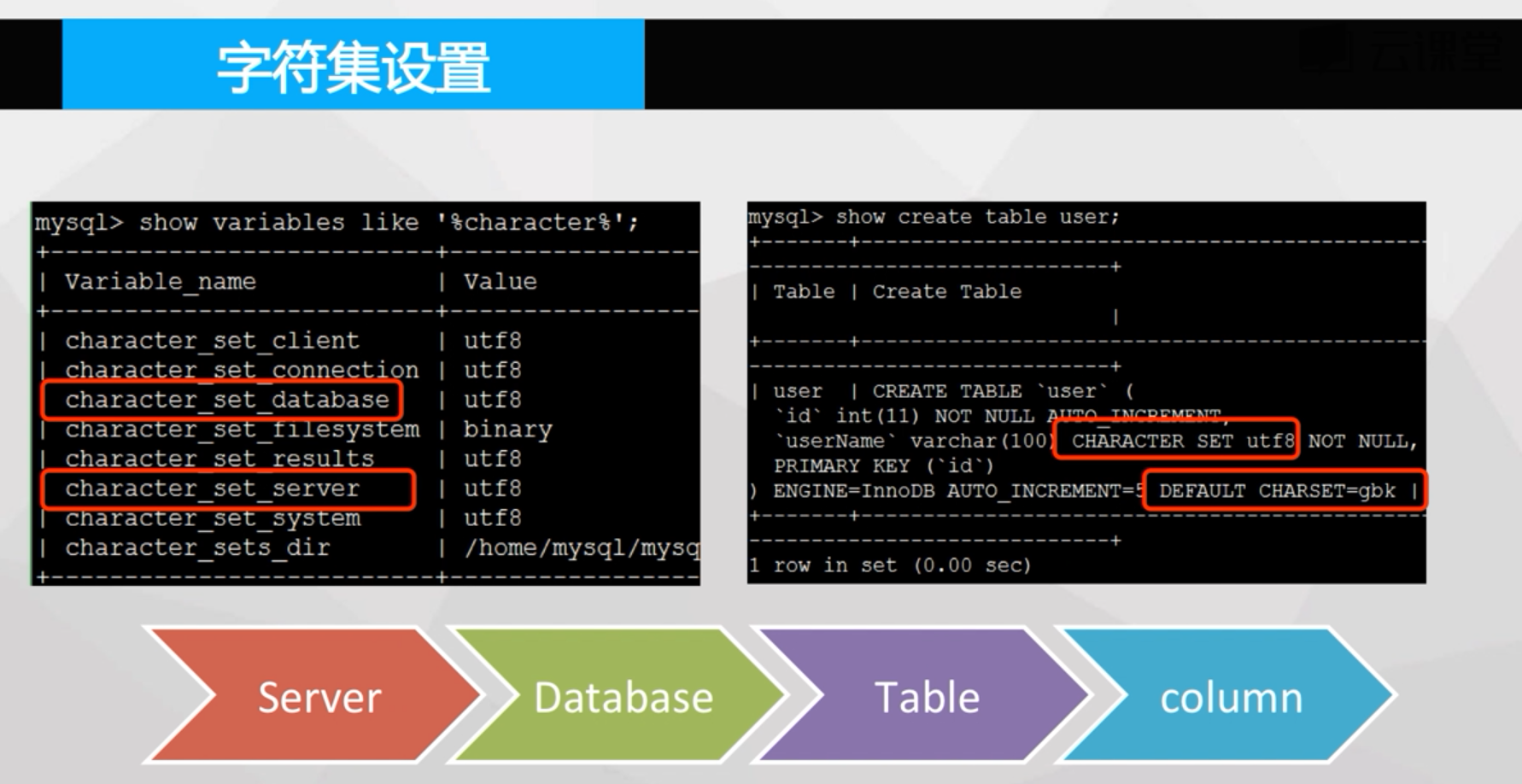Click the /home/mysql/mysq directory path value
Image resolution: width=1522 pixels, height=784 pixels.
tap(582, 547)
